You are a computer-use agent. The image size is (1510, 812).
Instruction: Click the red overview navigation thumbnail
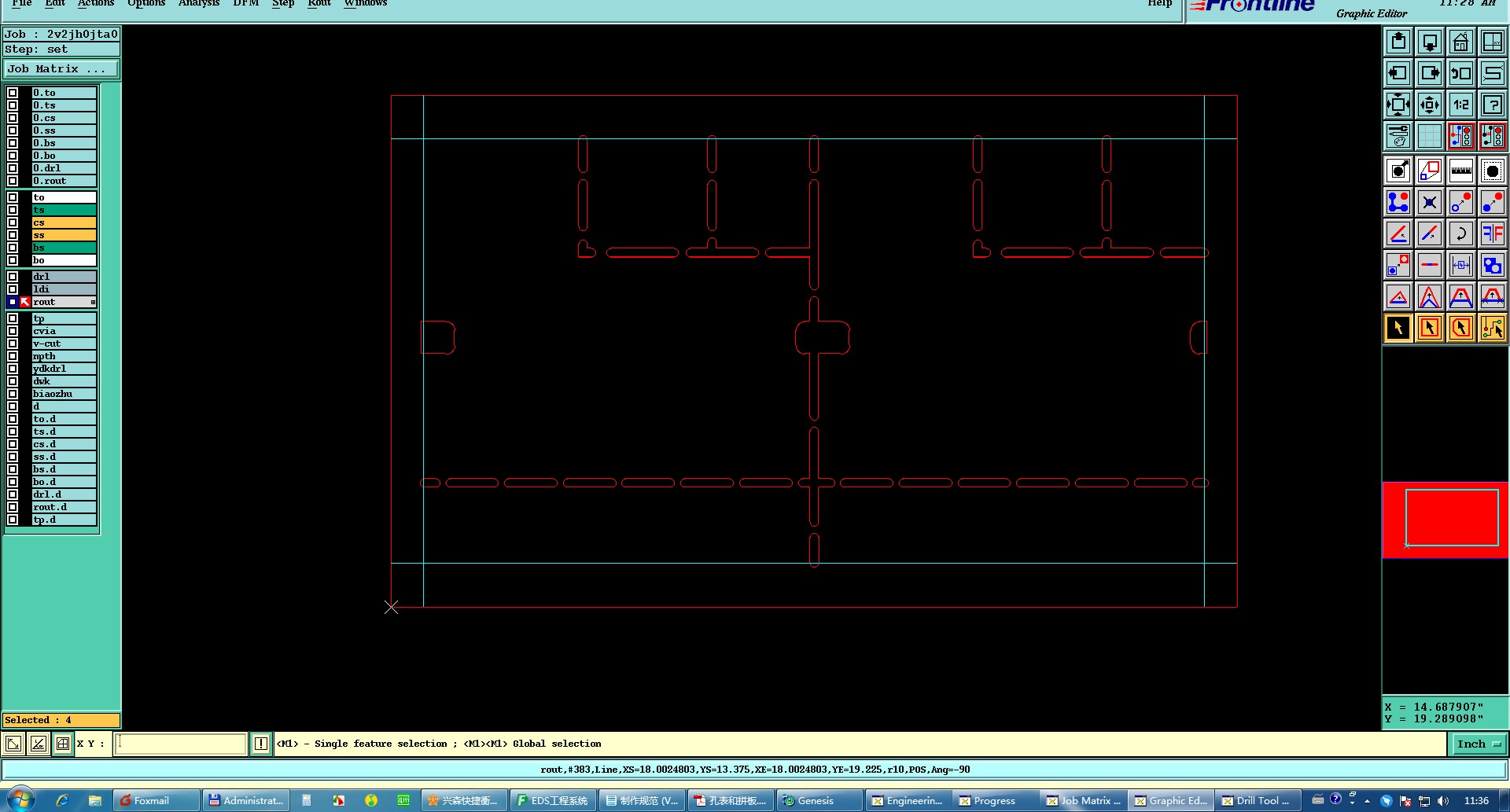click(1446, 520)
